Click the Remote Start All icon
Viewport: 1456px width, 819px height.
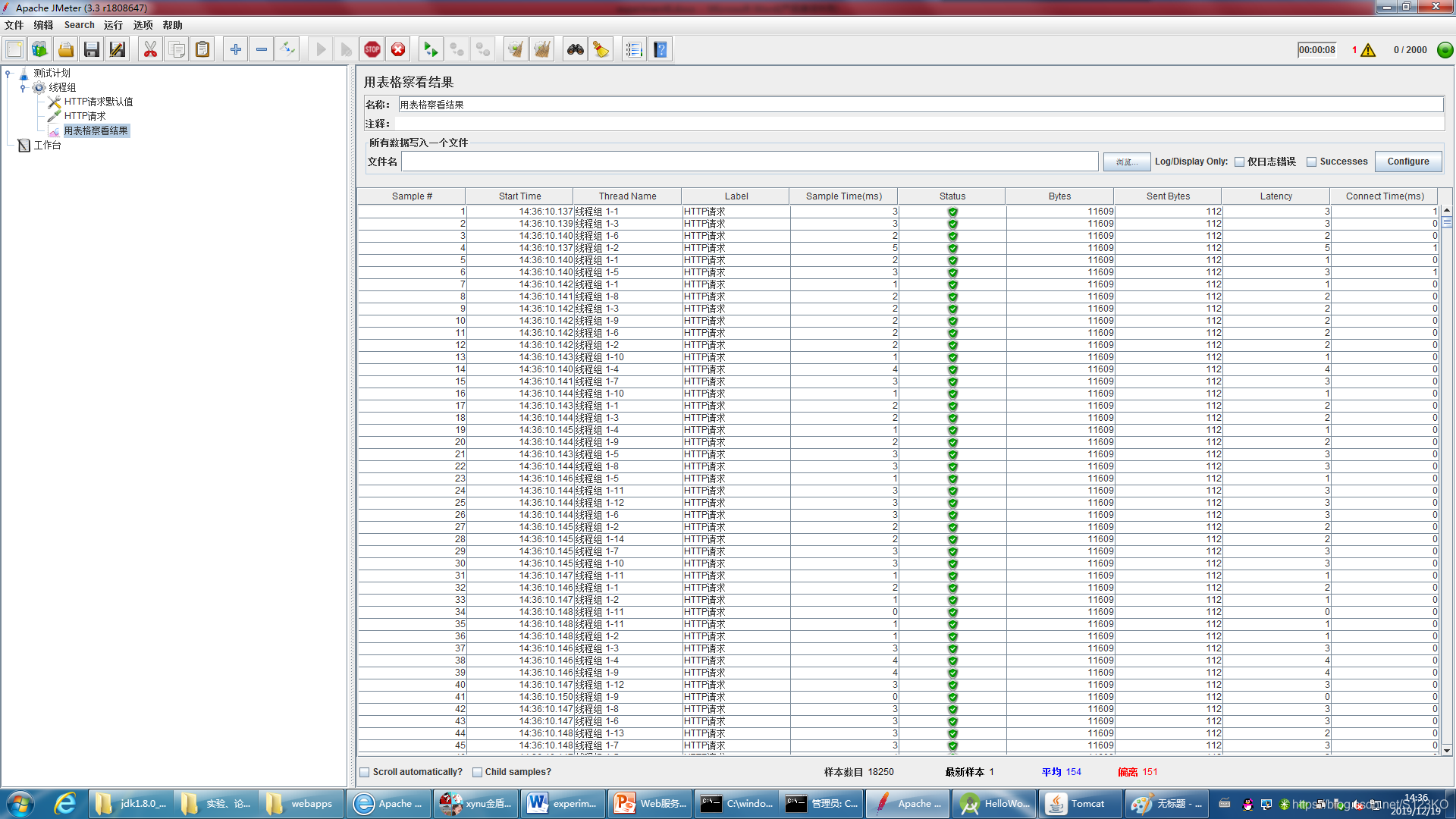[431, 50]
